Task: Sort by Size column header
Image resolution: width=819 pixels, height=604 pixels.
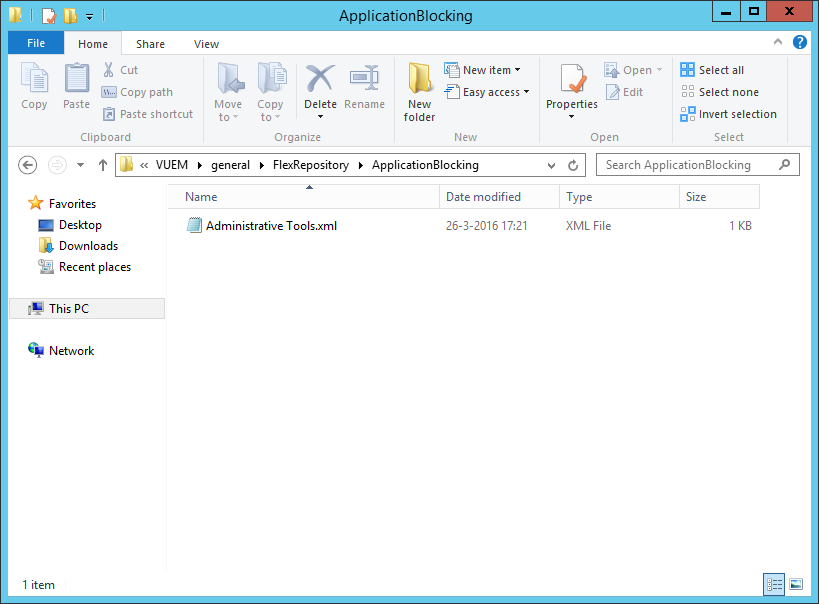Action: [x=720, y=197]
